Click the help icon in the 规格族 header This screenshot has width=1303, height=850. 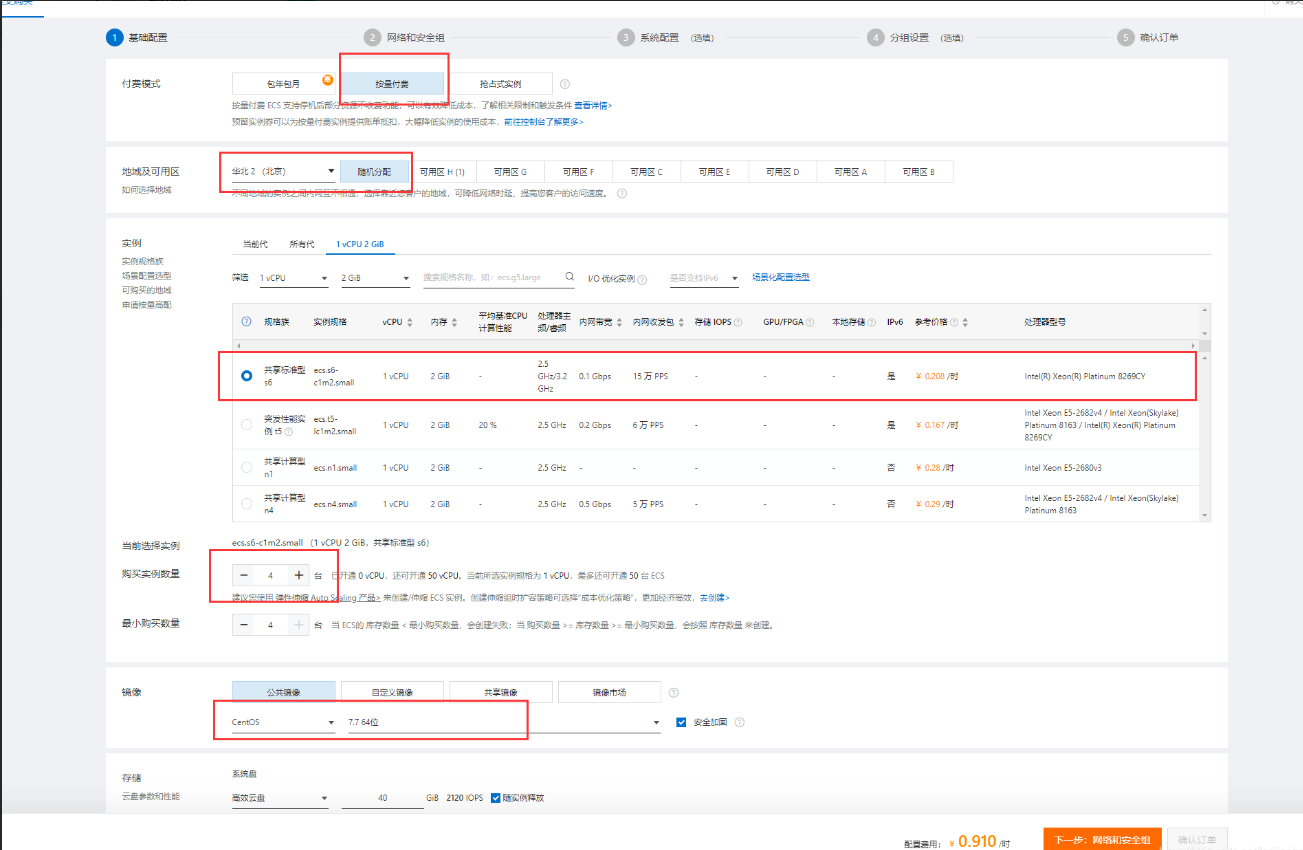tap(247, 322)
